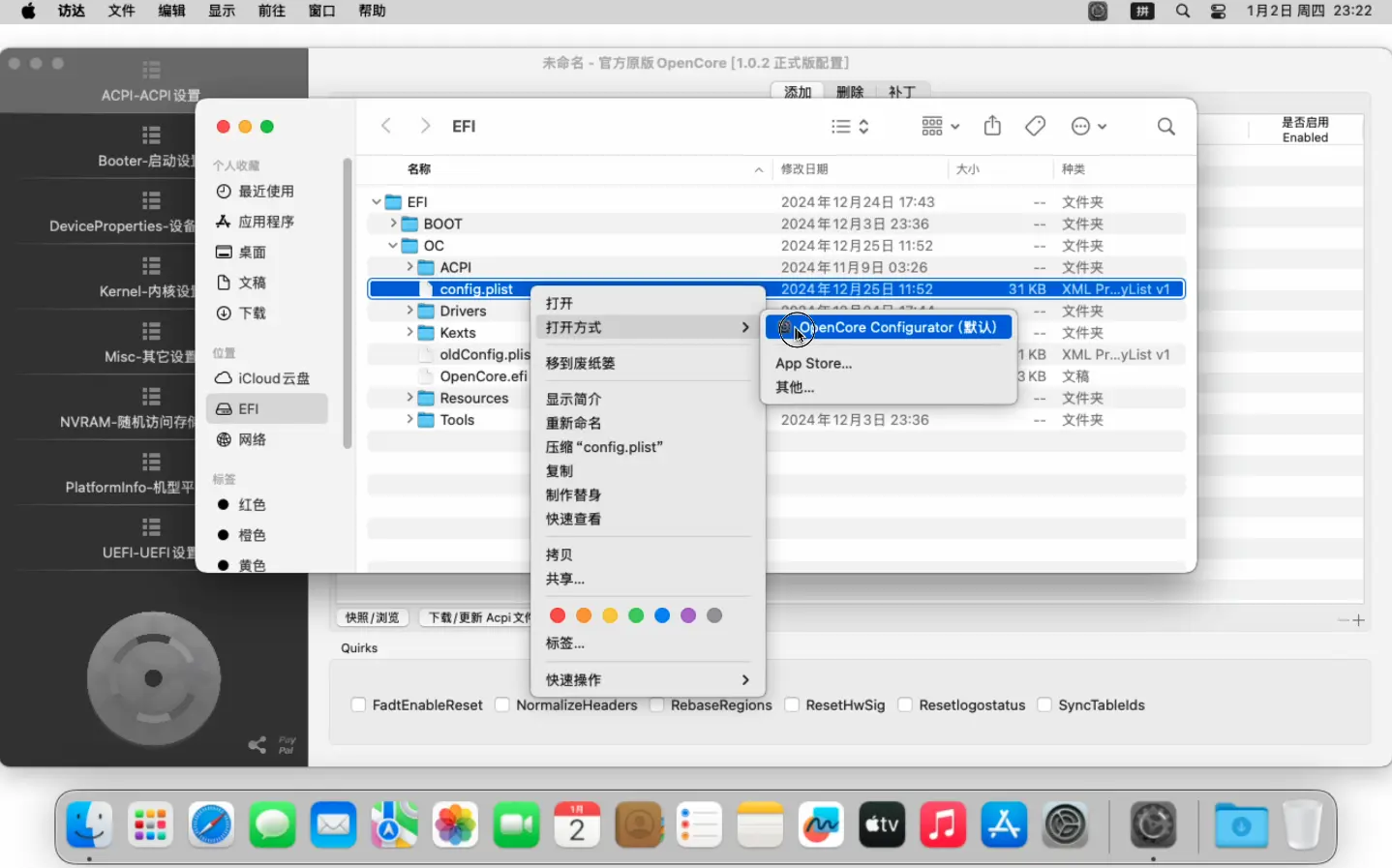Click Finder tag toolbar icon
1392x868 pixels.
click(1036, 126)
